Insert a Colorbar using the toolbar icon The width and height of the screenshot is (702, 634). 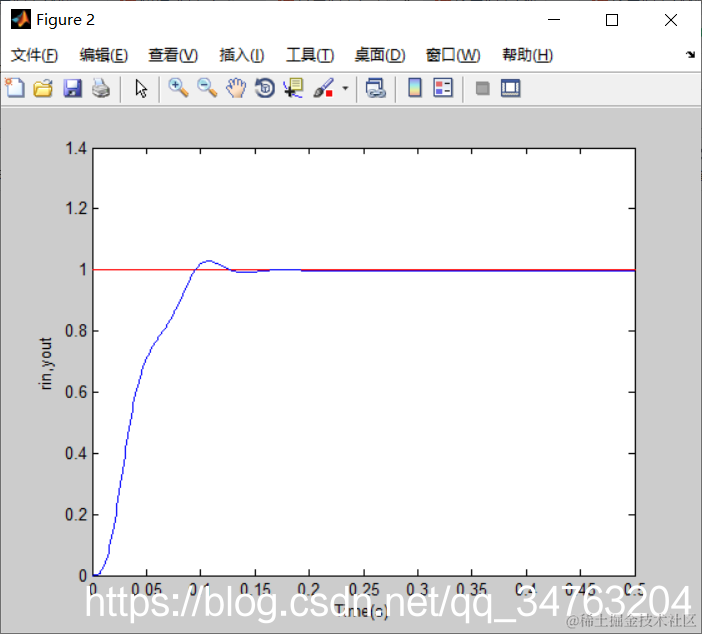coord(415,88)
